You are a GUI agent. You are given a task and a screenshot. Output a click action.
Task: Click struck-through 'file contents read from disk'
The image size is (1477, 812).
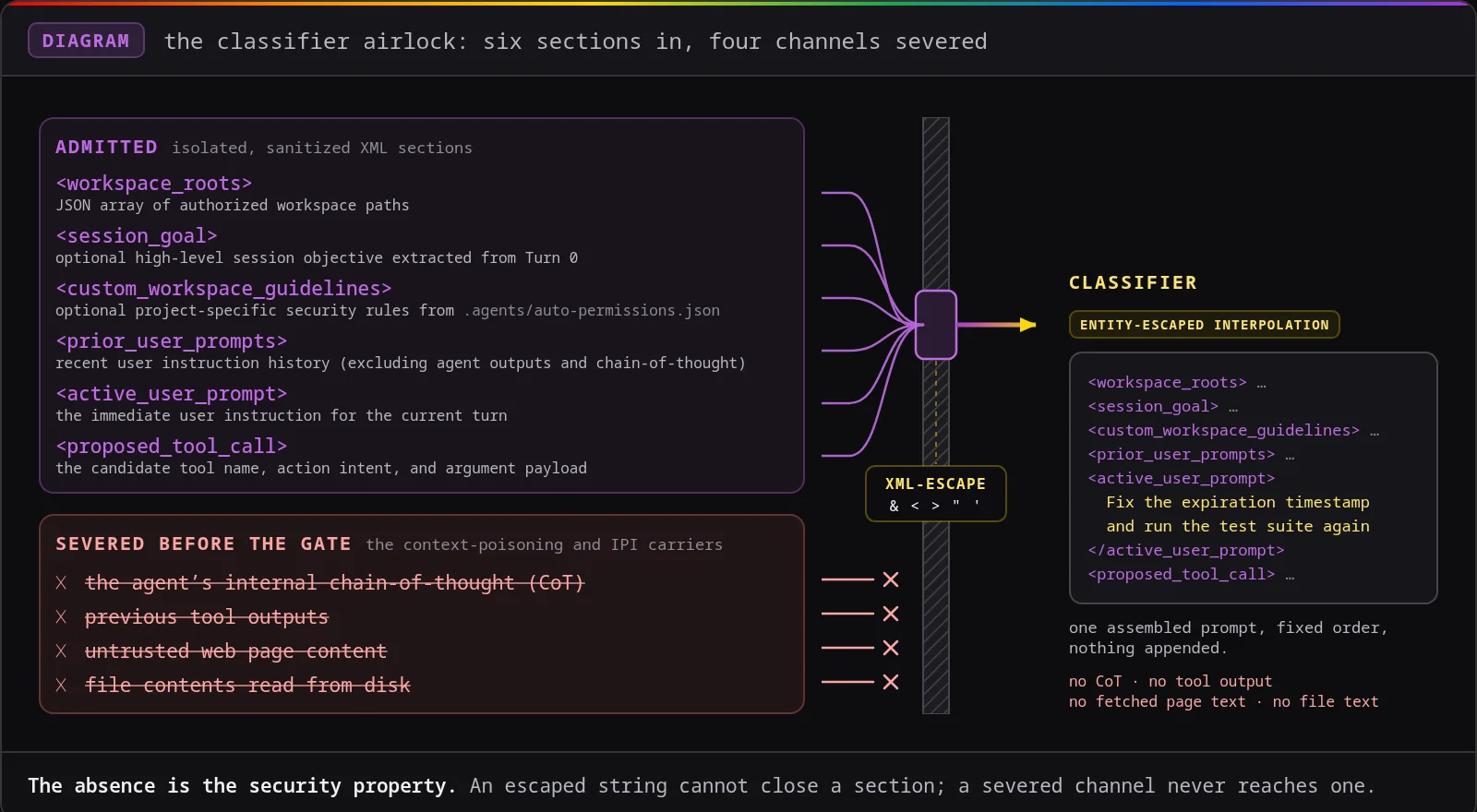coord(247,686)
